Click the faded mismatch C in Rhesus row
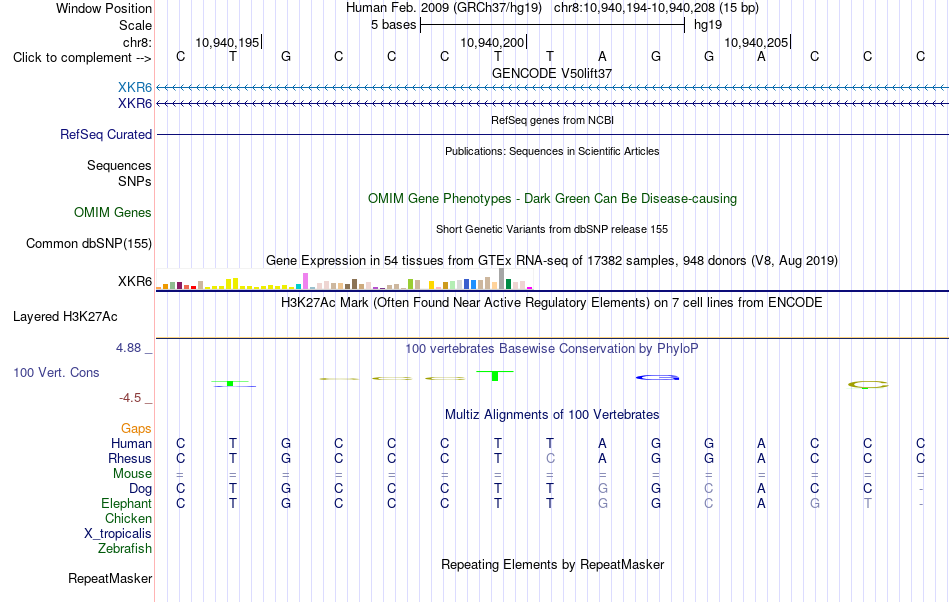Screen dimensions: 950x602 click(x=550, y=458)
